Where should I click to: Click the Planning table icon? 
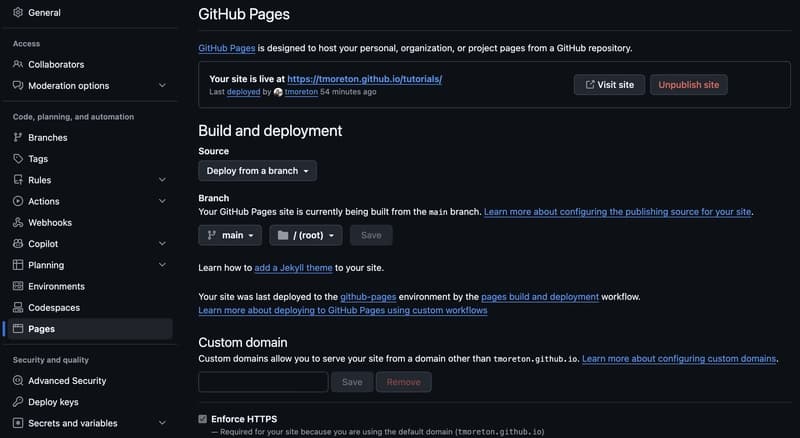tap(18, 265)
